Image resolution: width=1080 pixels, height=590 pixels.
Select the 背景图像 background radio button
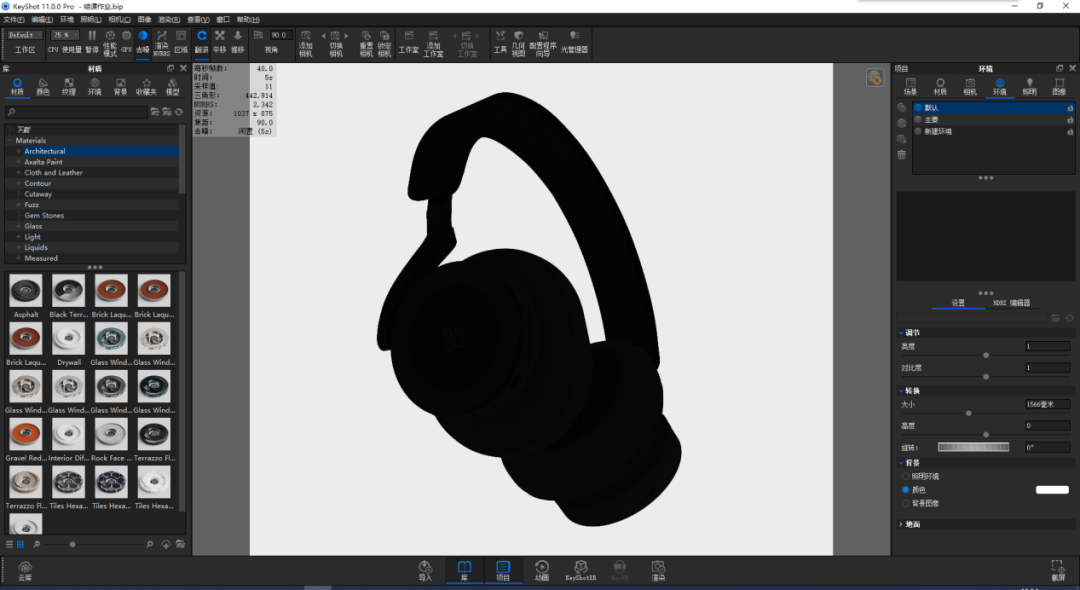point(905,504)
